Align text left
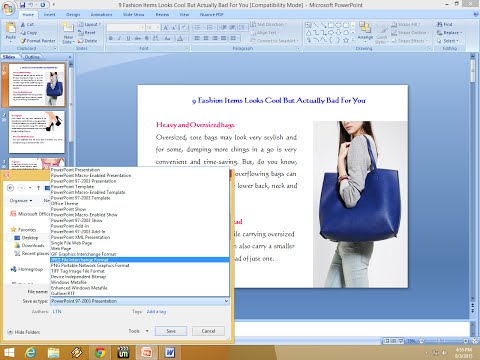This screenshot has height=360, width=480. (197, 38)
